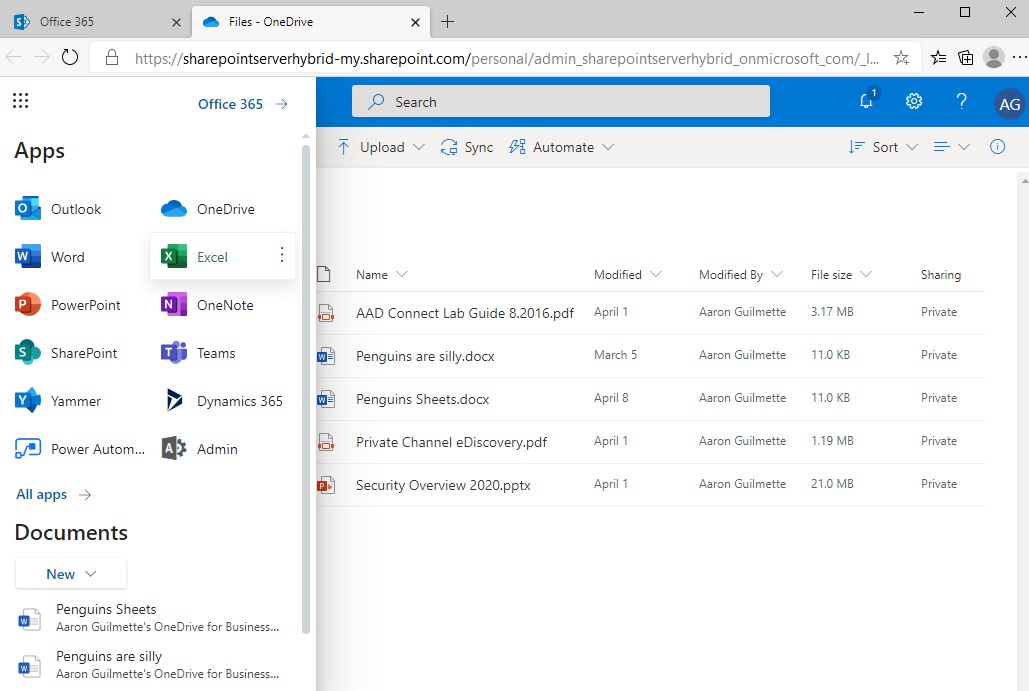Screen dimensions: 1029x691
Task: Click the Penguins are silly.docx Word file icon
Action: pyautogui.click(x=326, y=356)
